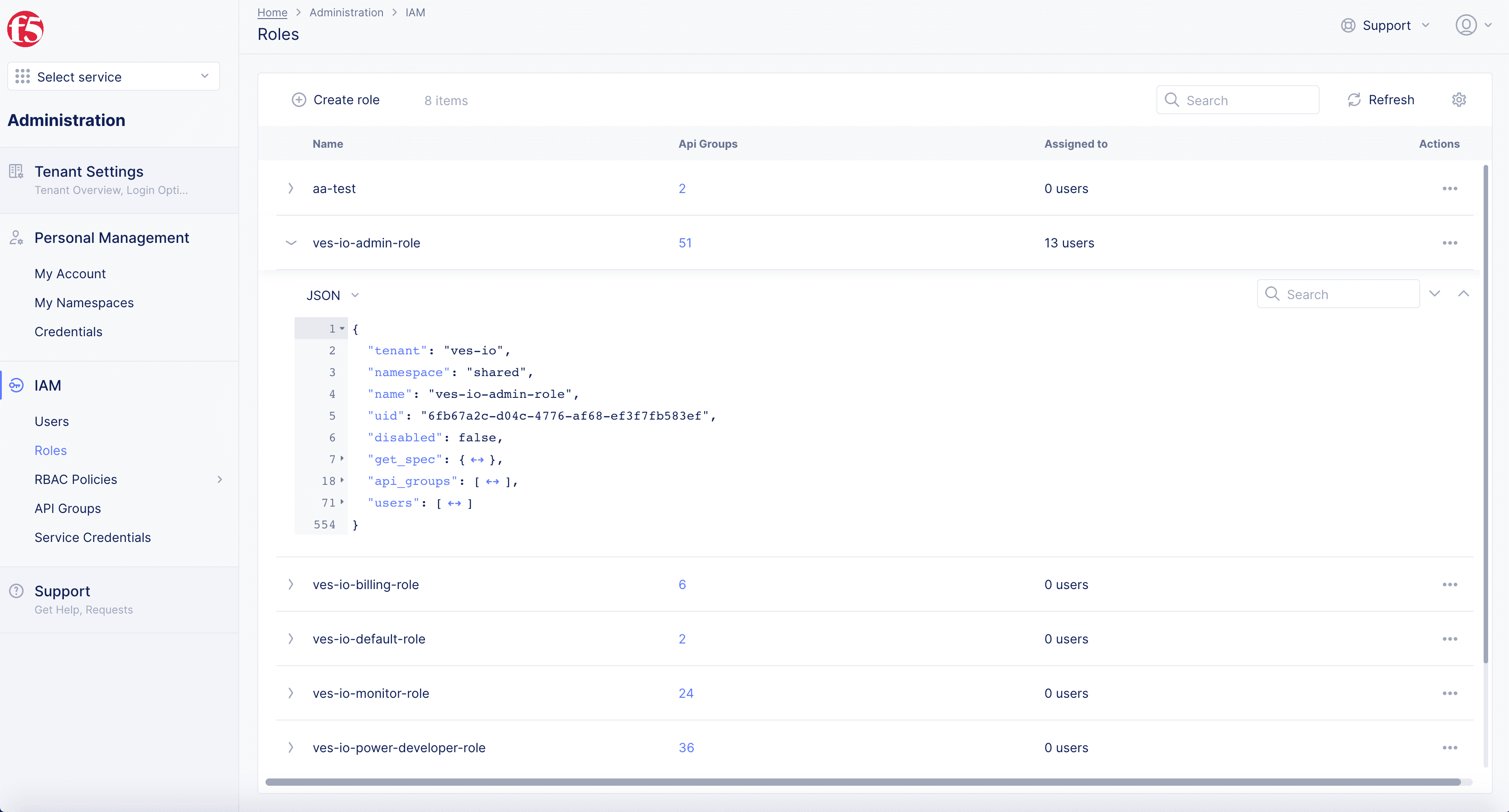Click the Create role plus icon
The image size is (1509, 812).
coord(299,99)
